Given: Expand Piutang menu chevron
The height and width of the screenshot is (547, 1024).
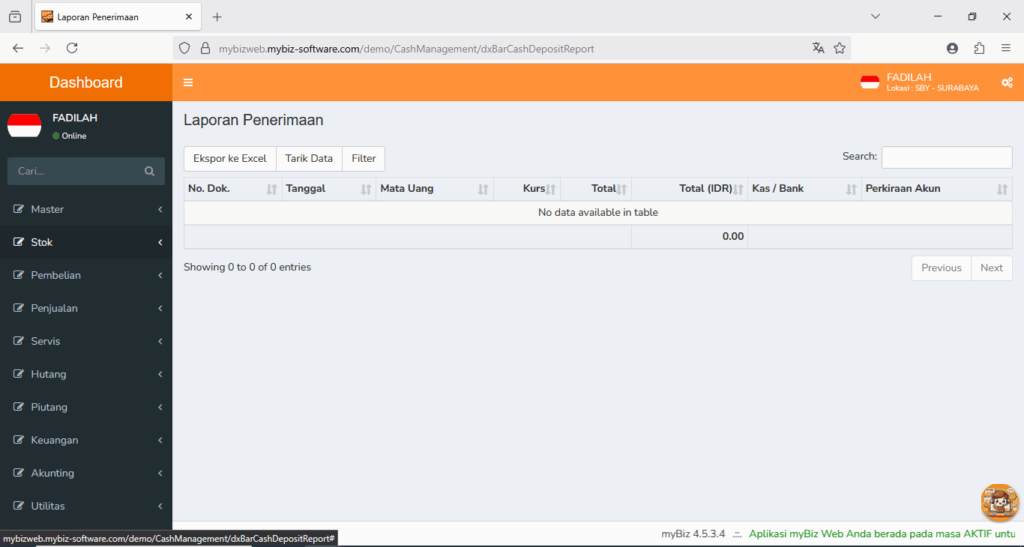Looking at the screenshot, I should click(x=160, y=407).
